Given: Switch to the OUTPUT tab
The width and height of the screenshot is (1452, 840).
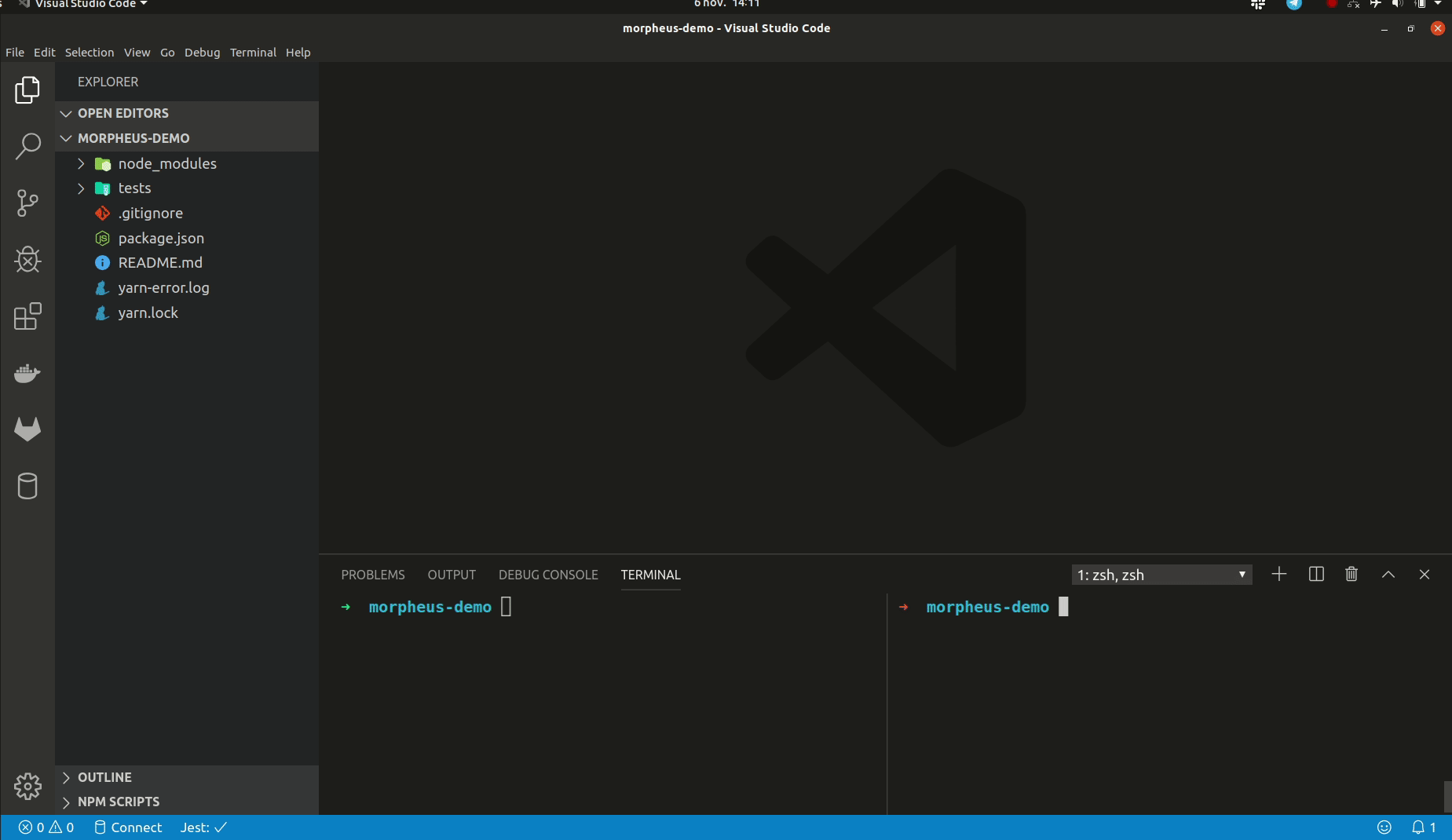Looking at the screenshot, I should [x=452, y=575].
